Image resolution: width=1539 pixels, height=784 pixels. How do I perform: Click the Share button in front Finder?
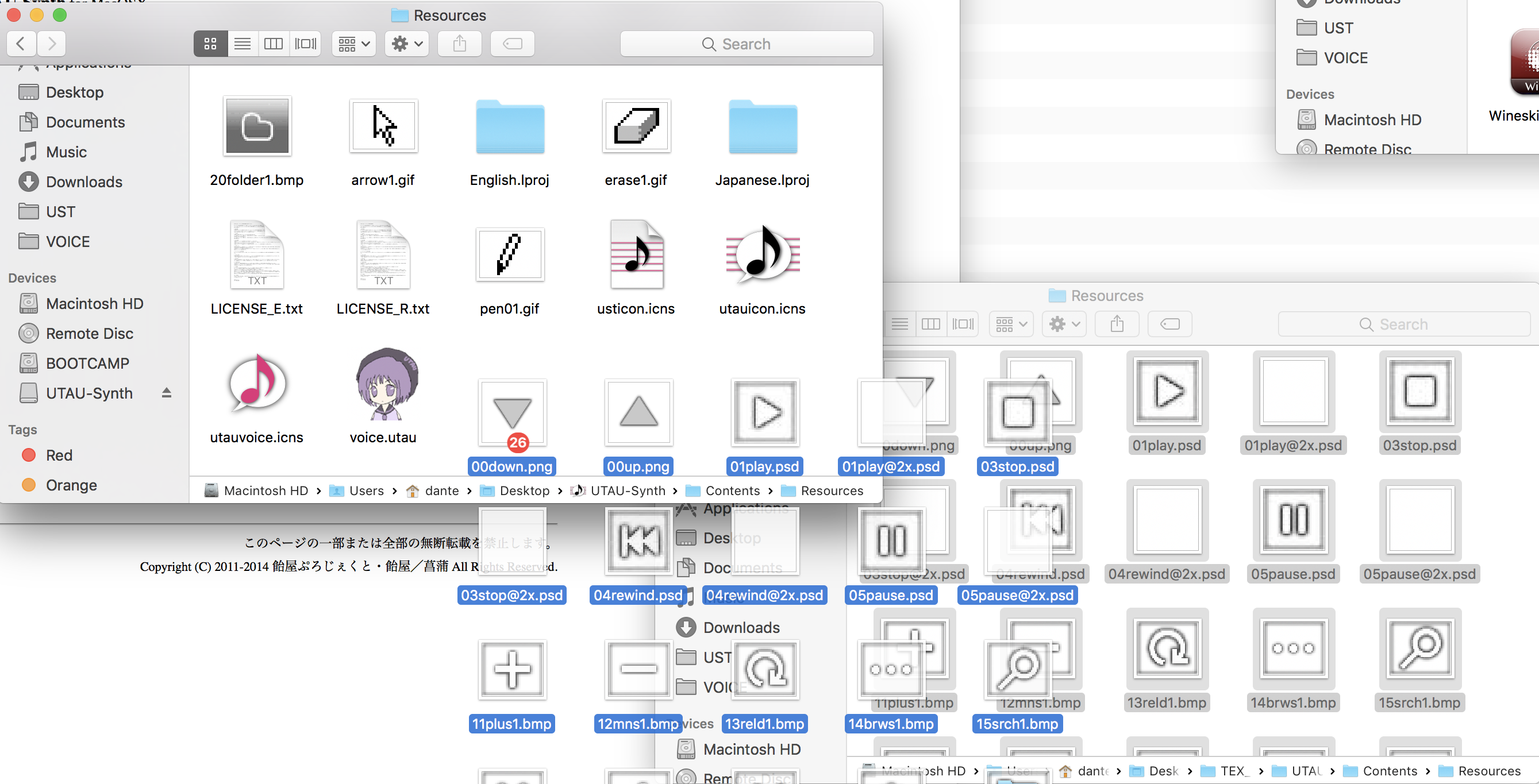pos(459,44)
